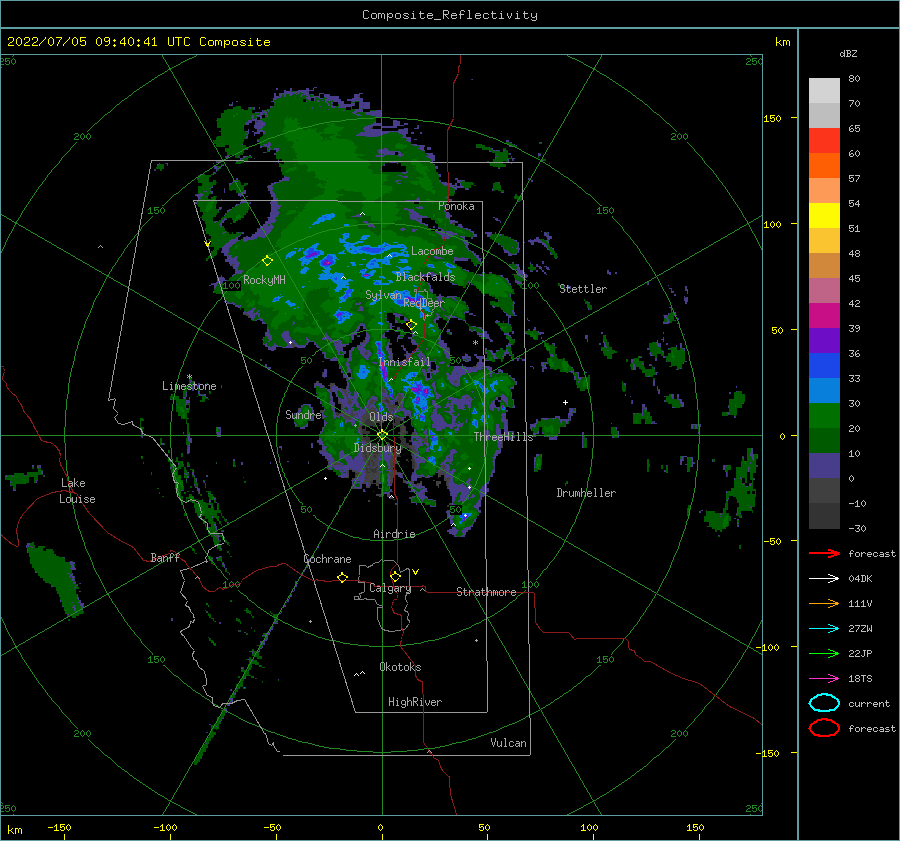The width and height of the screenshot is (900, 841).
Task: Click the 150 tick on right axis top
Action: click(x=773, y=118)
